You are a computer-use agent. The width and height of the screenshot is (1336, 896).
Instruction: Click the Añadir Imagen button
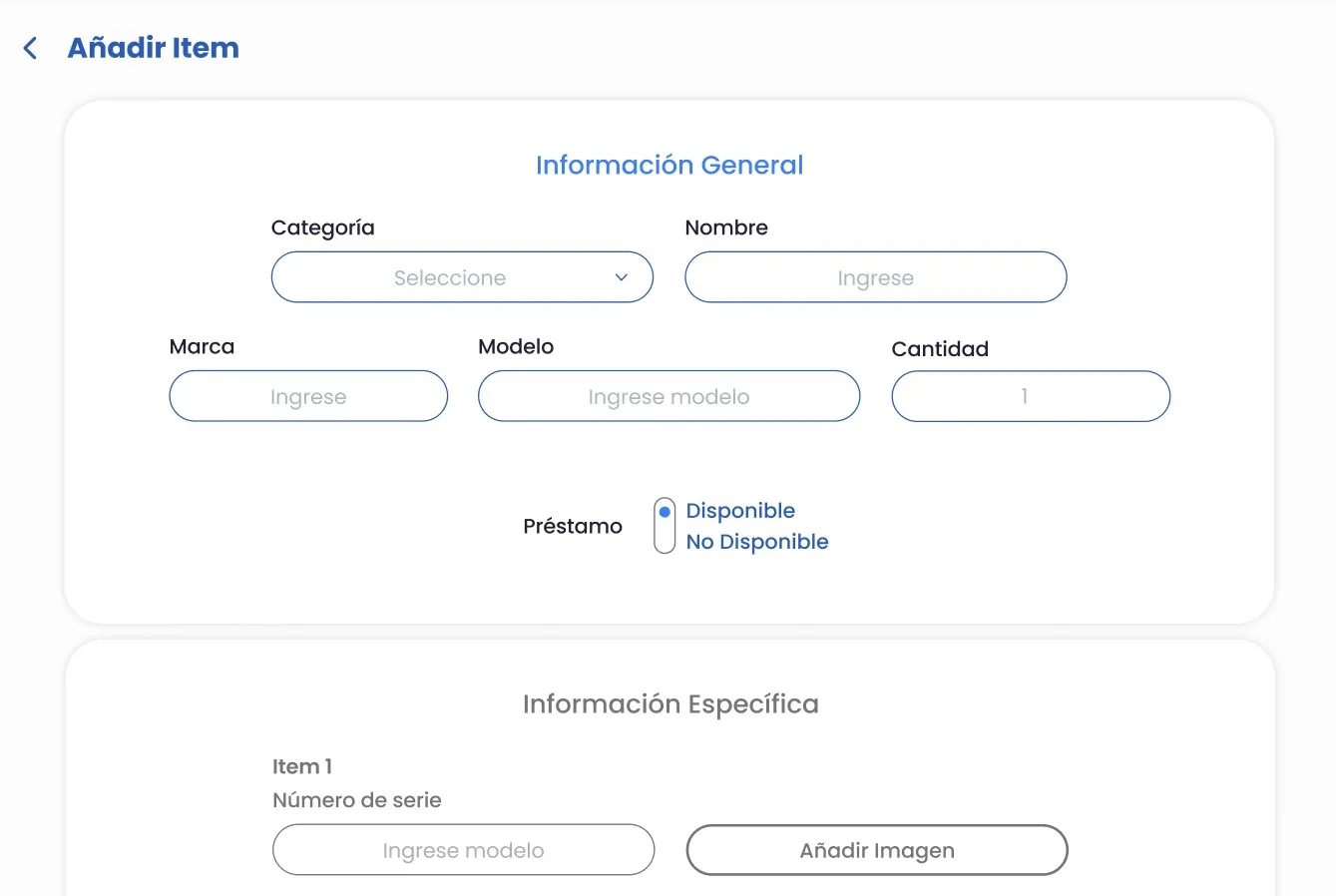click(x=876, y=849)
